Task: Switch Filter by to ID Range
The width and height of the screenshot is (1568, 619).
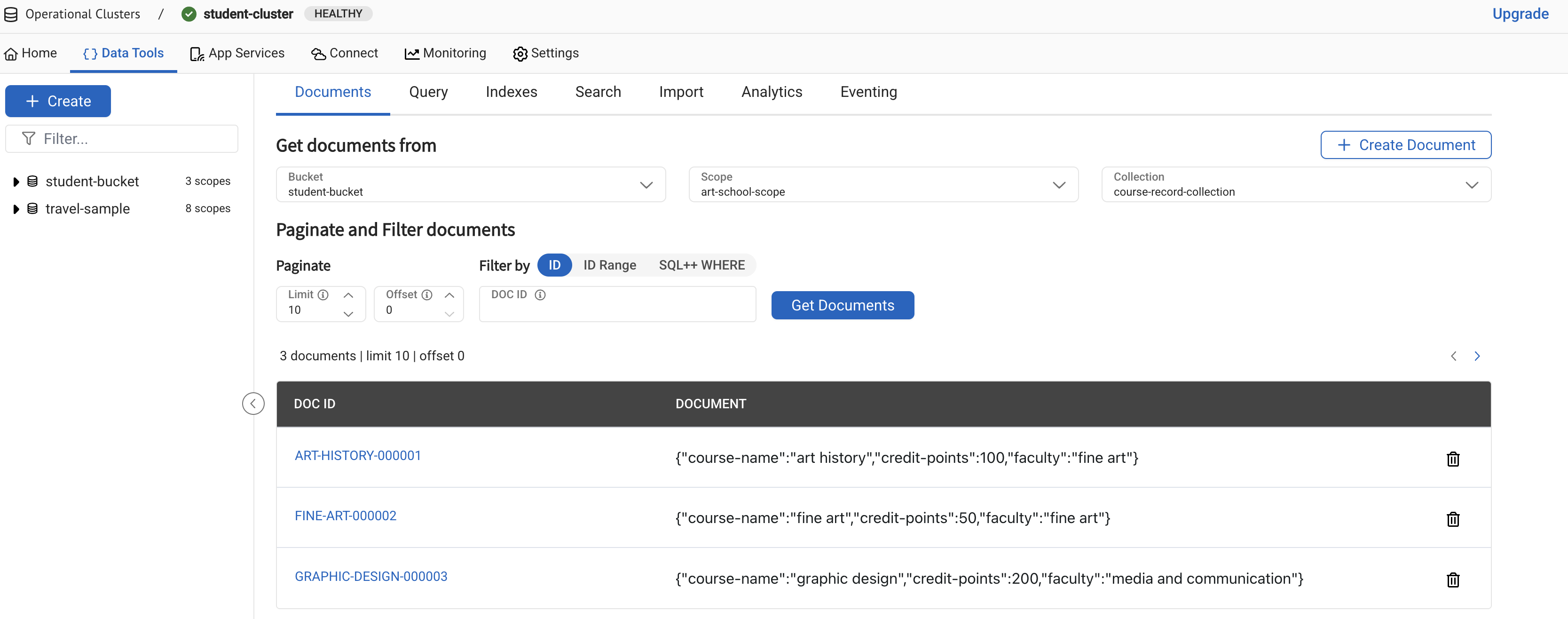Action: pyautogui.click(x=609, y=265)
